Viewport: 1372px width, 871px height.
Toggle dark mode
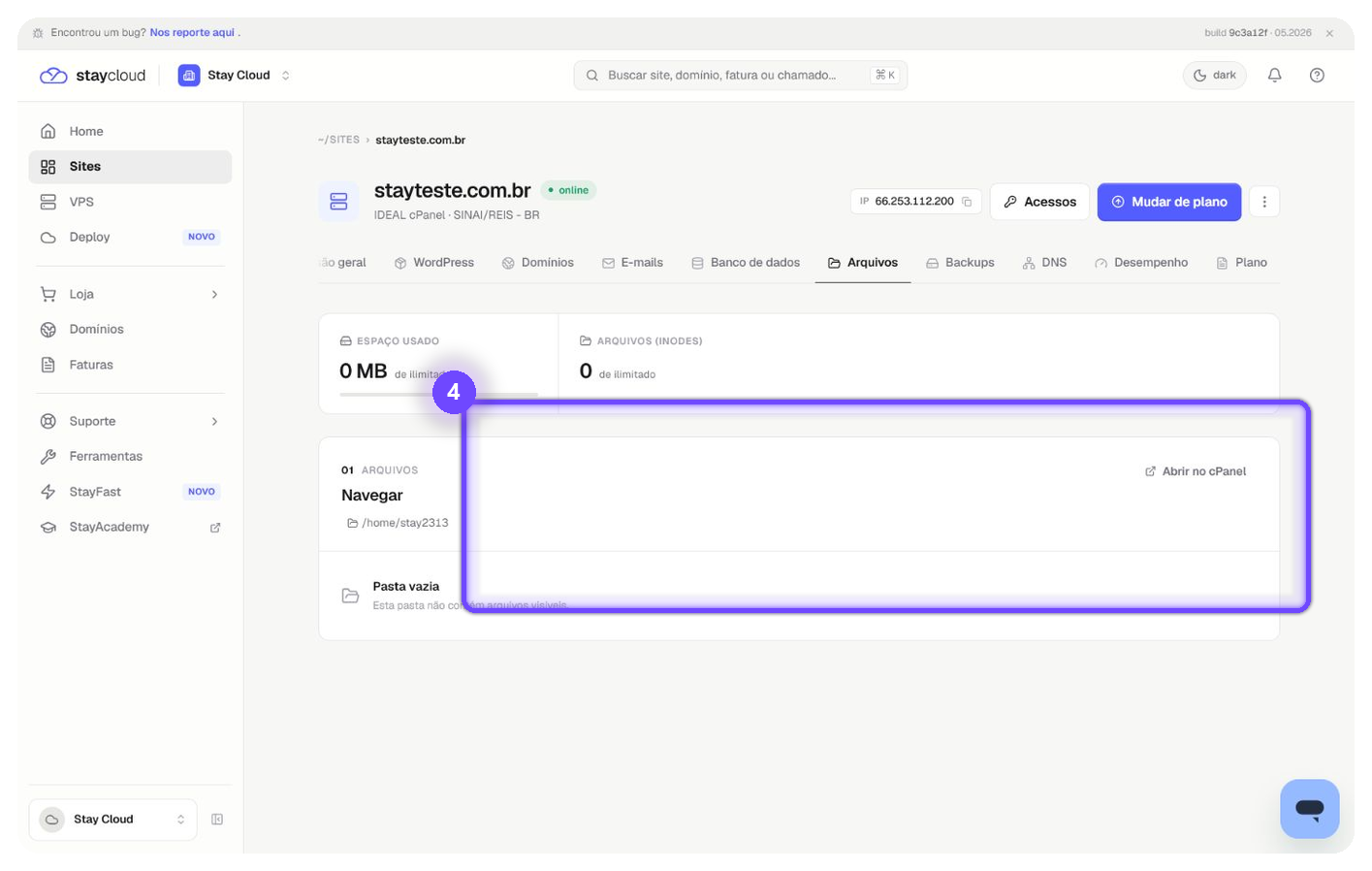pos(1215,75)
